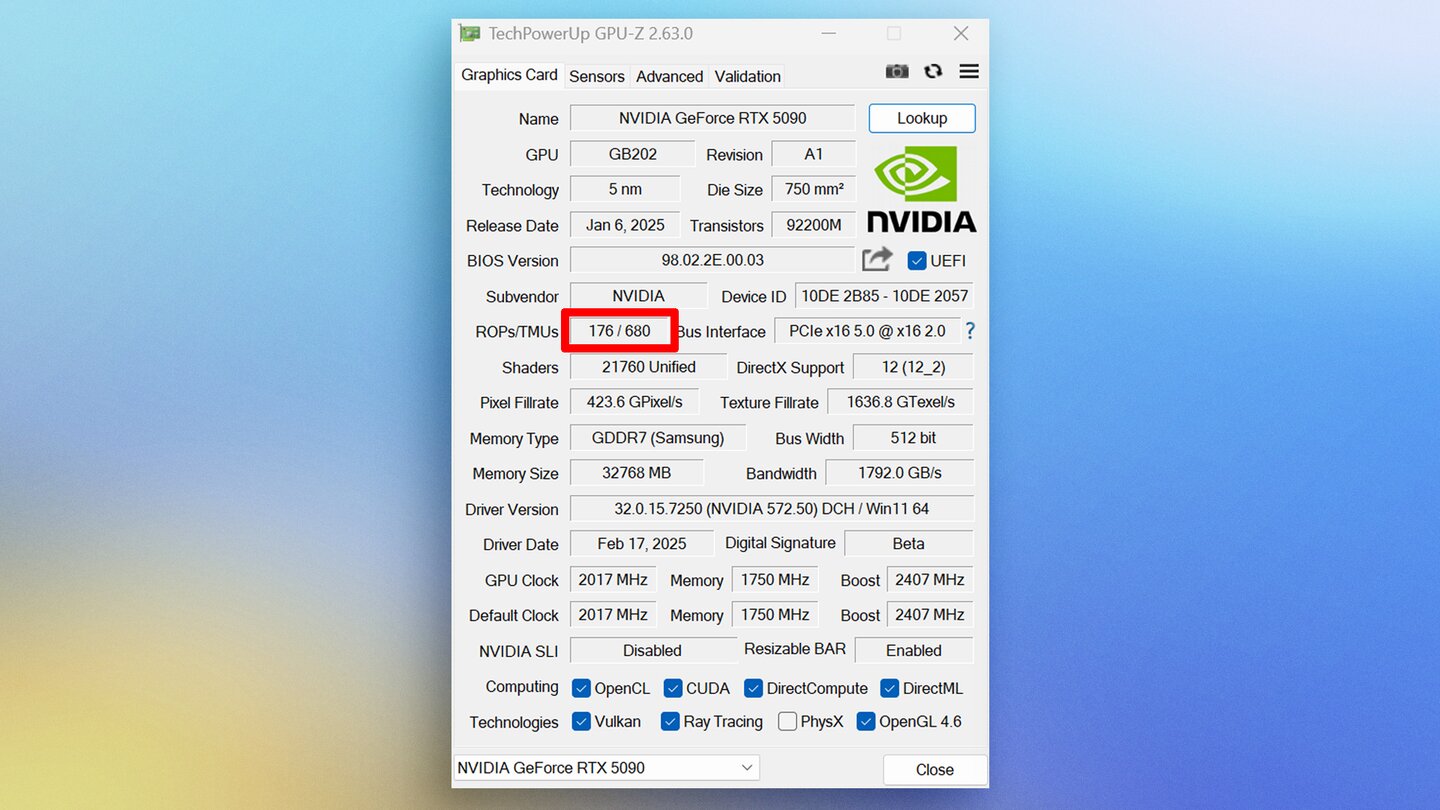
Task: Open the GPU selection dropdown at the bottom
Action: pos(747,767)
